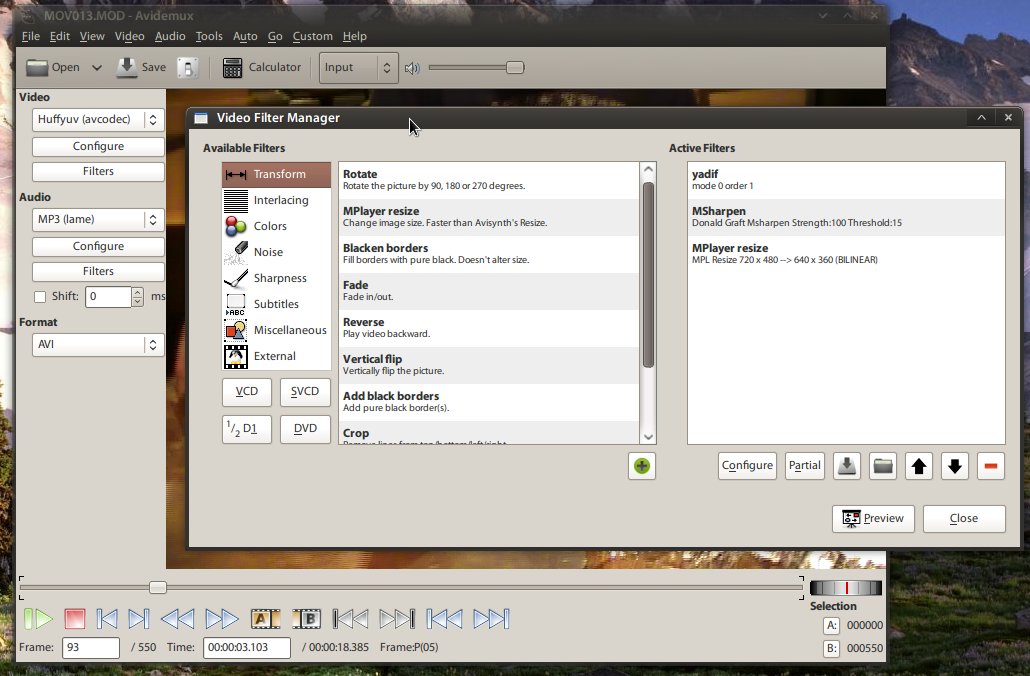The height and width of the screenshot is (676, 1030).
Task: Select the Rotate filter in list
Action: pyautogui.click(x=489, y=180)
